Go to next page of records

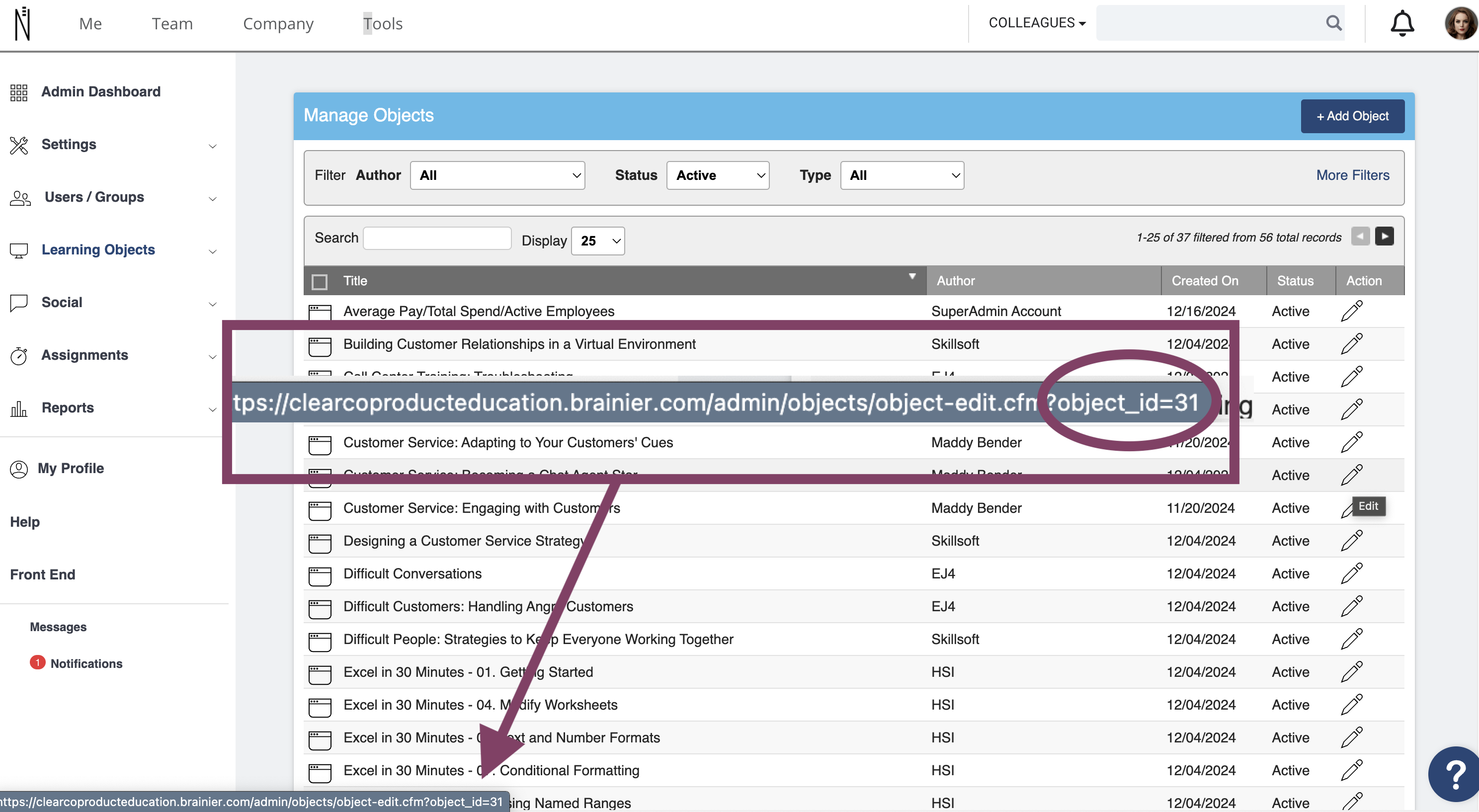[1384, 236]
